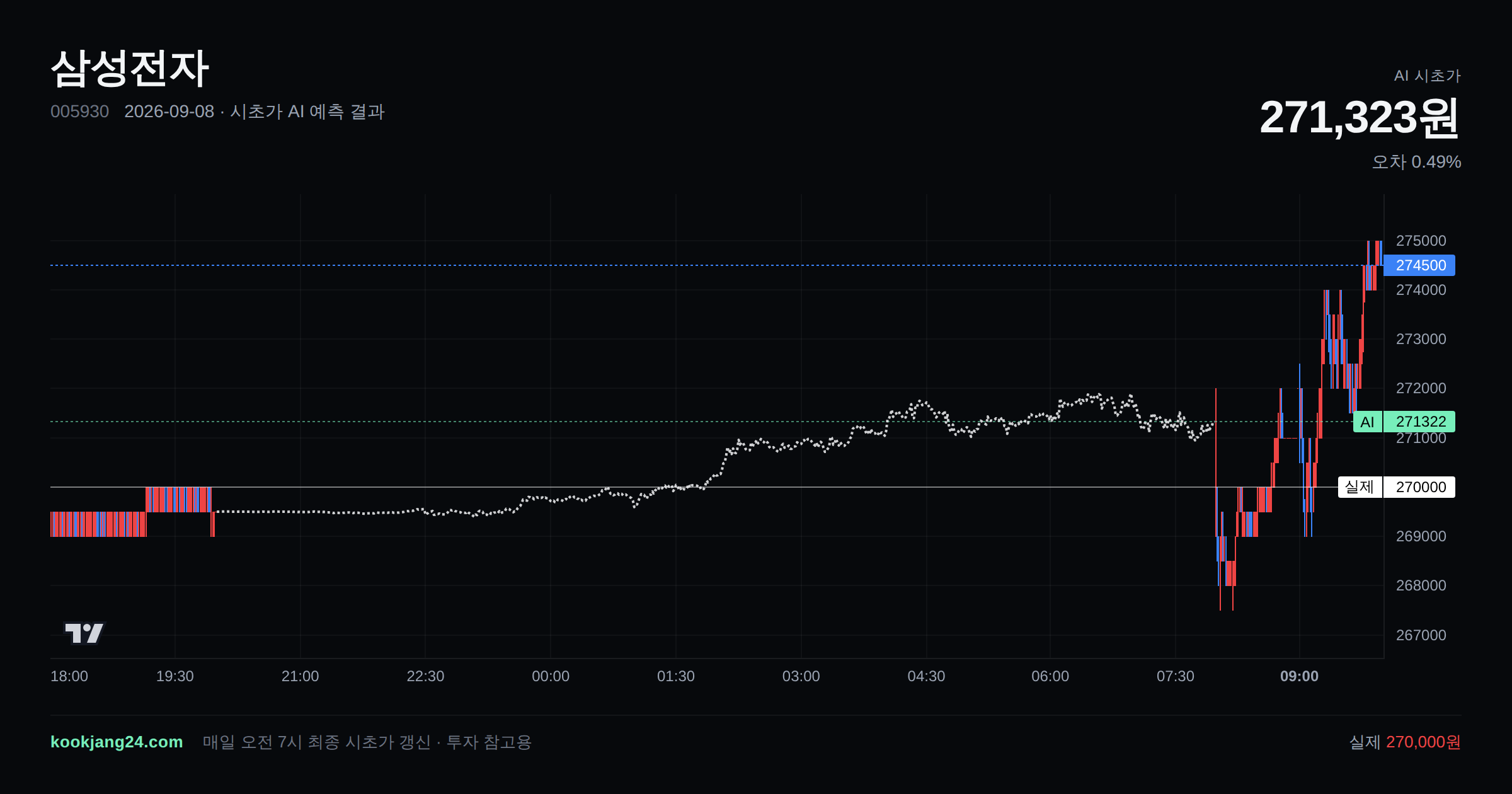Click the stock code 005930
Screen dimensions: 1512x794
79,112
